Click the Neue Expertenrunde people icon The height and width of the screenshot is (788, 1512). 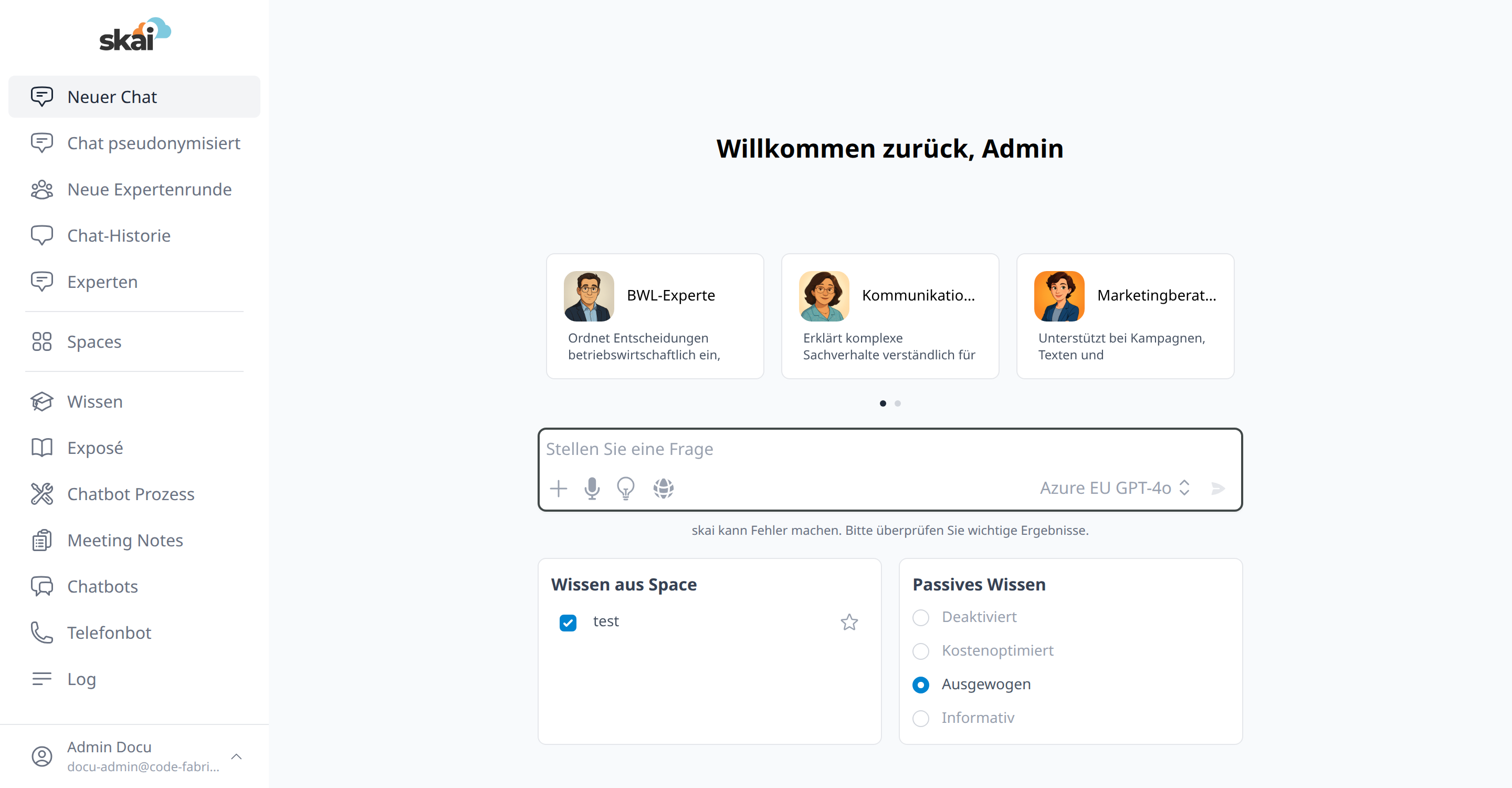[41, 189]
